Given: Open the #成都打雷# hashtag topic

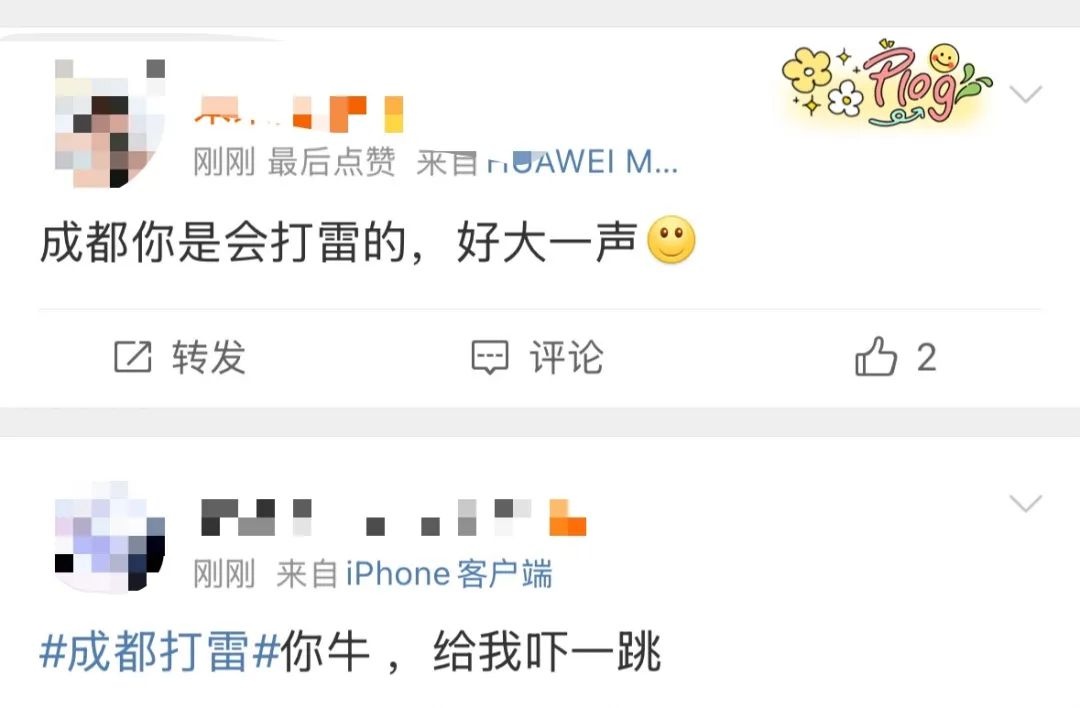Looking at the screenshot, I should coord(159,651).
